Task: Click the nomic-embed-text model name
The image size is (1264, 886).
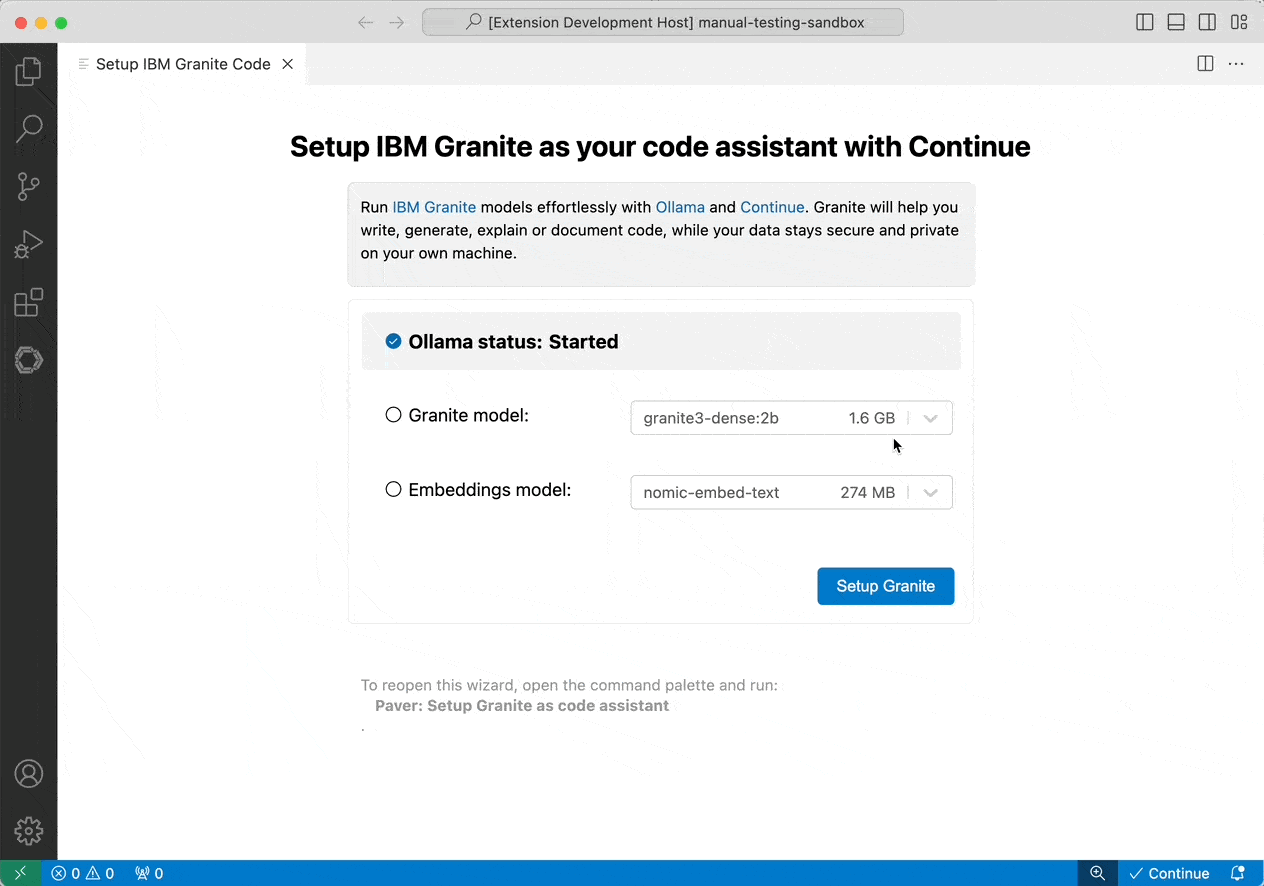Action: tap(711, 492)
